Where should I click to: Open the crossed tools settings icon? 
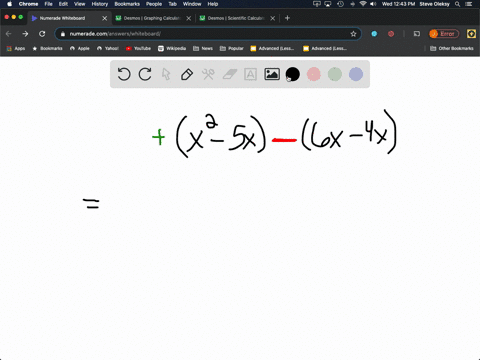pos(208,74)
